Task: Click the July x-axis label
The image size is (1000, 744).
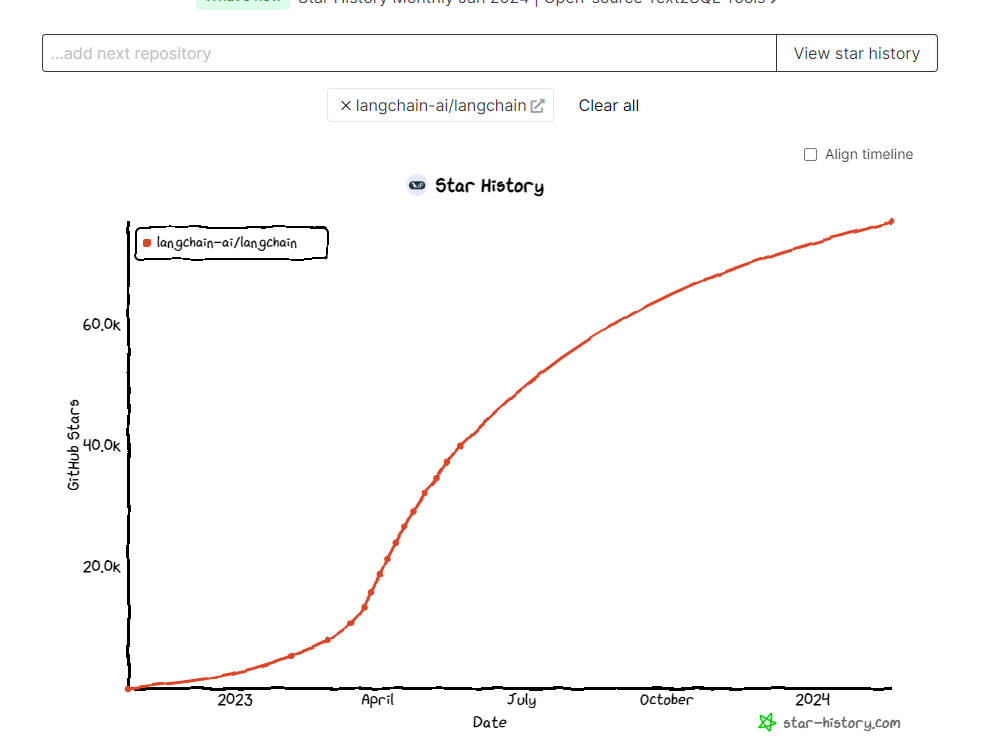Action: pos(522,700)
